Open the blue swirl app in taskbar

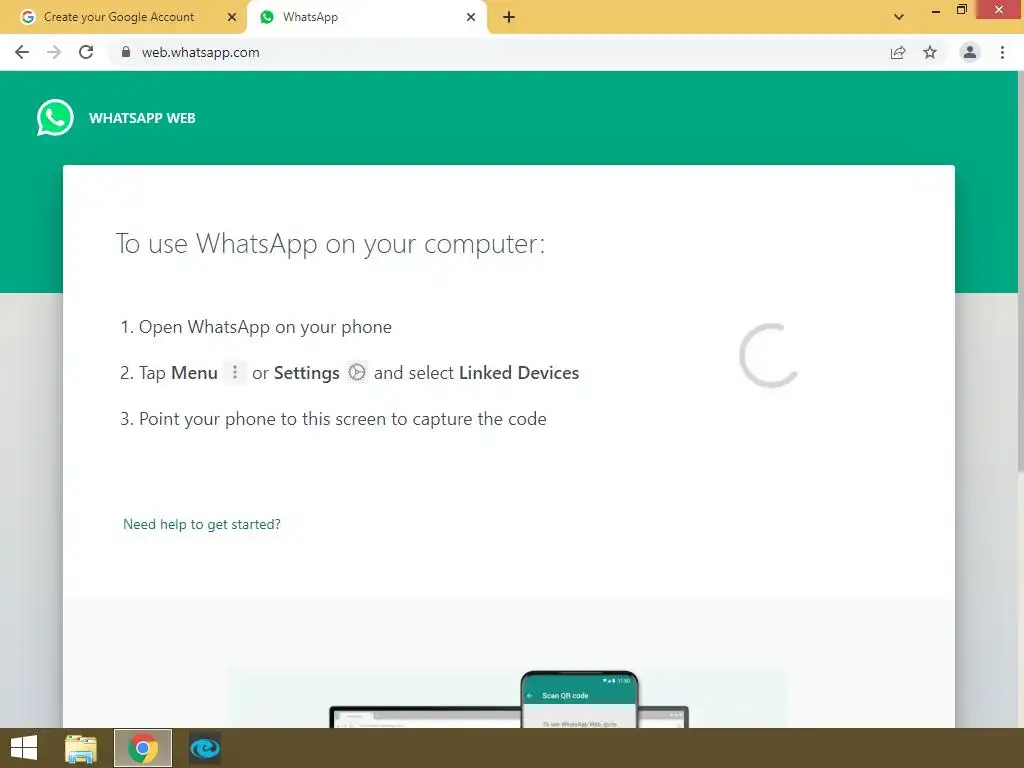[x=205, y=748]
